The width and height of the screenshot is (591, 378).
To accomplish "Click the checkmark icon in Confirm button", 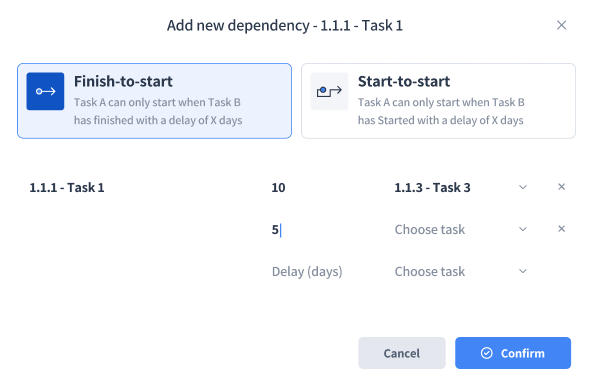I will 487,353.
